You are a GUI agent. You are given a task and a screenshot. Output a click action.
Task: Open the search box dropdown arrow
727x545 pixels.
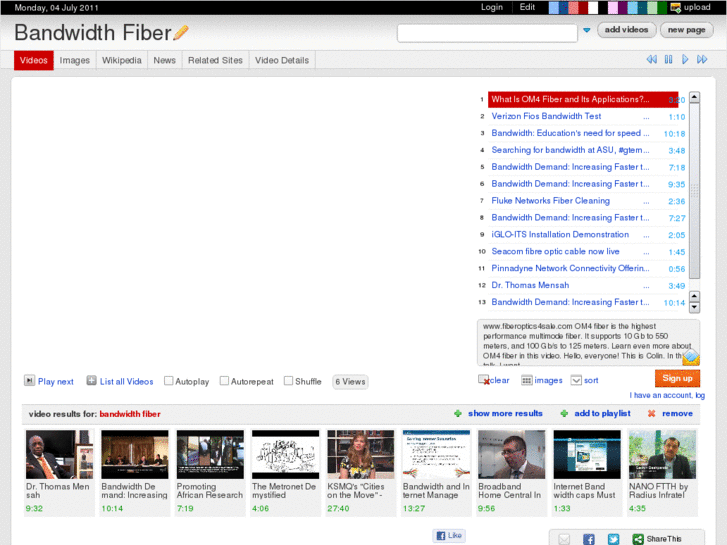pos(587,30)
